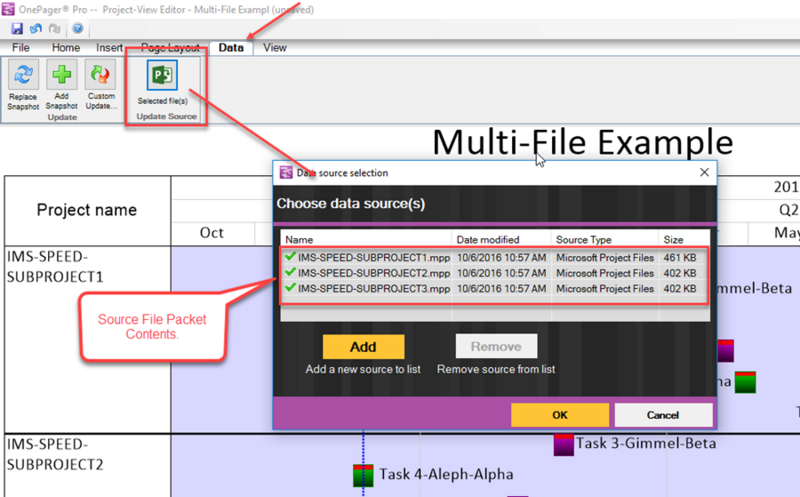Open Help with the question mark icon

pyautogui.click(x=78, y=29)
